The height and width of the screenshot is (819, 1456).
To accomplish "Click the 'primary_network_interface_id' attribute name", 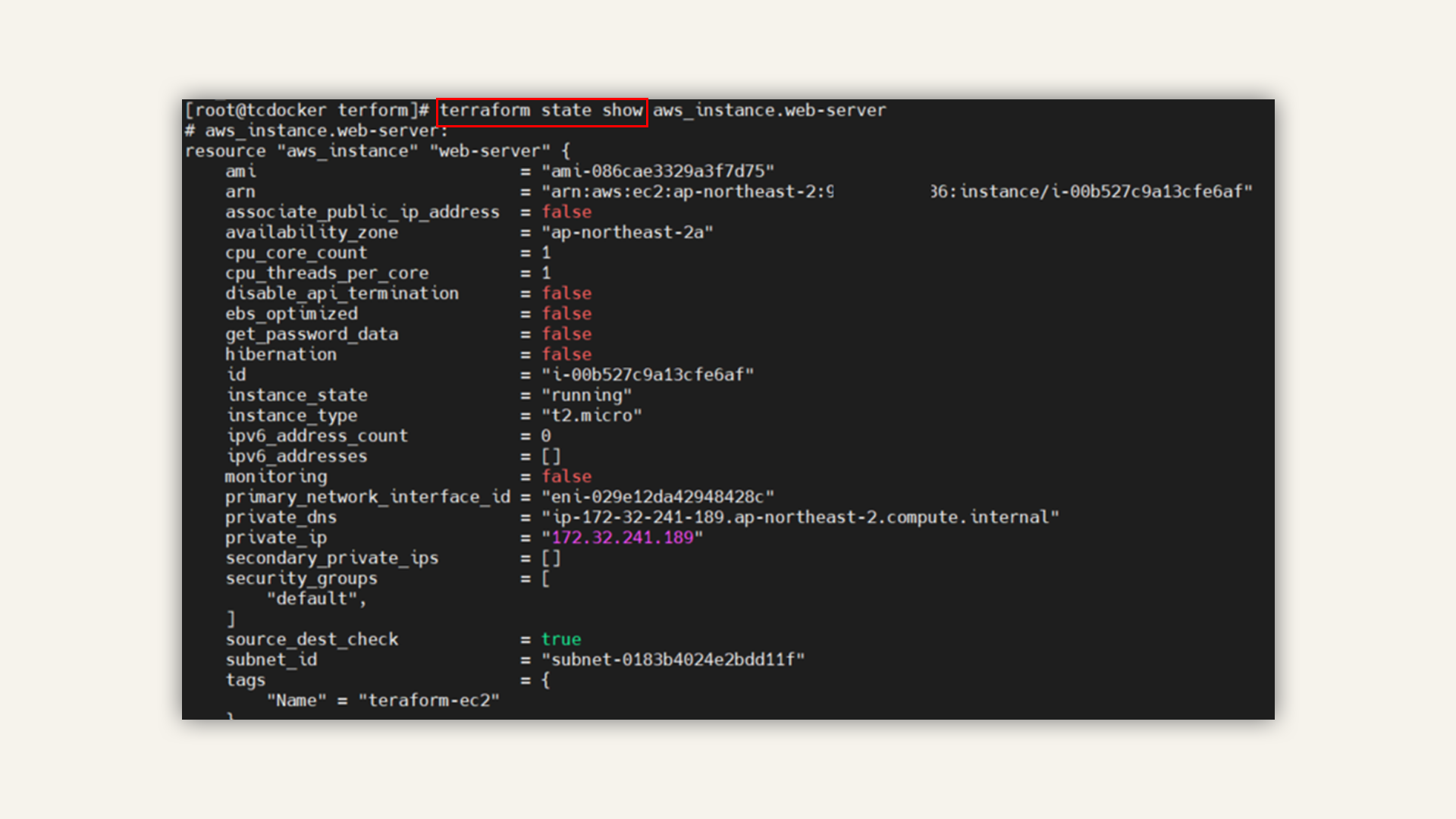I will coord(367,497).
